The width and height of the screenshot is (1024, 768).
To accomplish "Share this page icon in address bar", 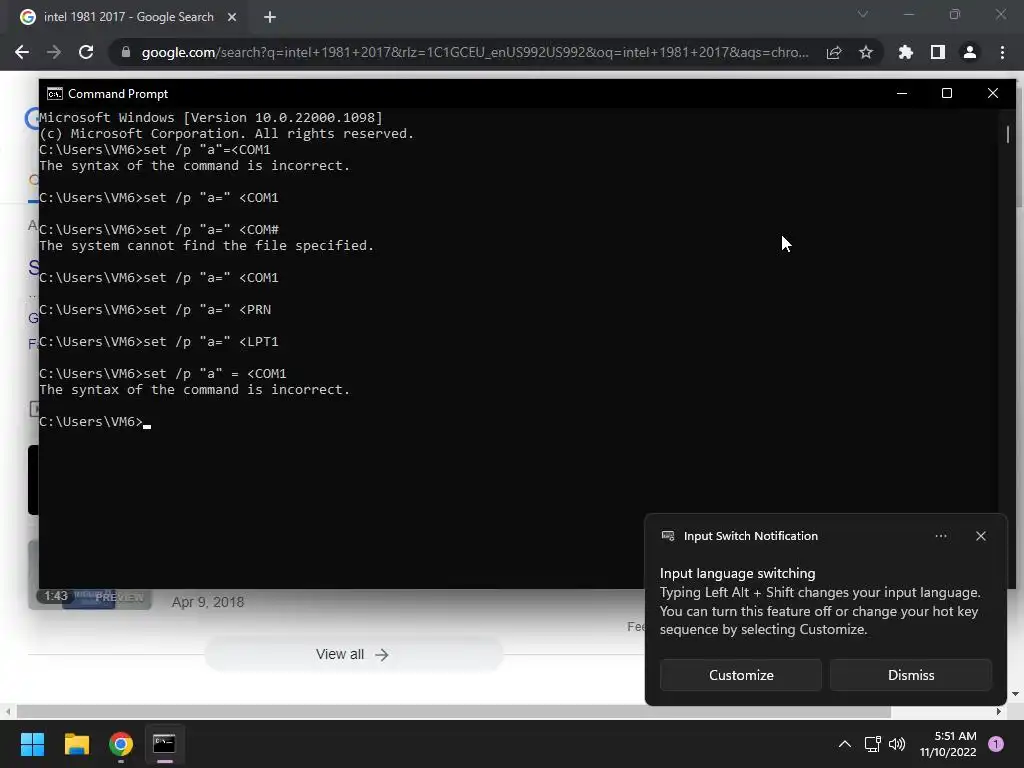I will (834, 52).
